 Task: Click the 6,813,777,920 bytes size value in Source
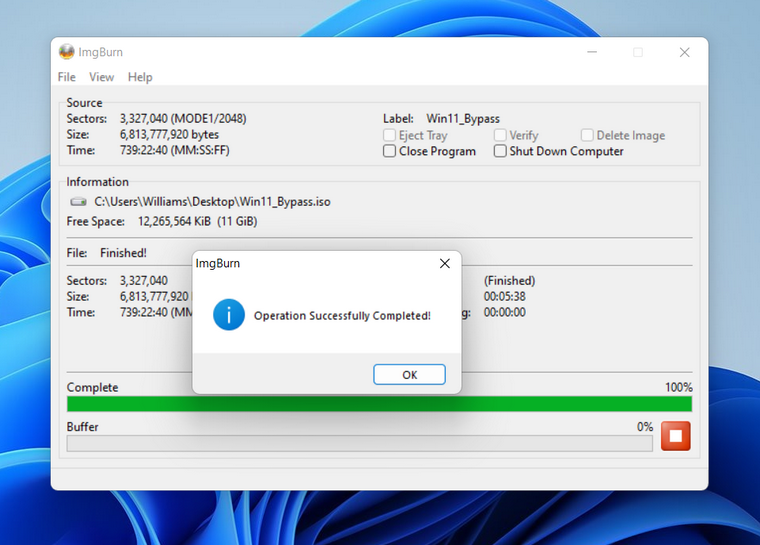coord(169,134)
